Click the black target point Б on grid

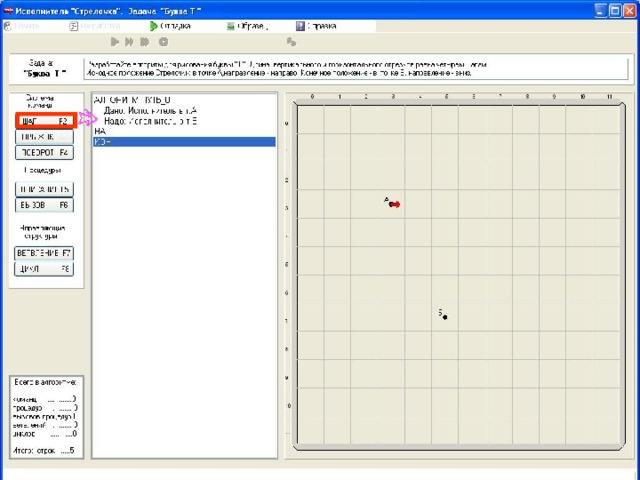pyautogui.click(x=445, y=317)
